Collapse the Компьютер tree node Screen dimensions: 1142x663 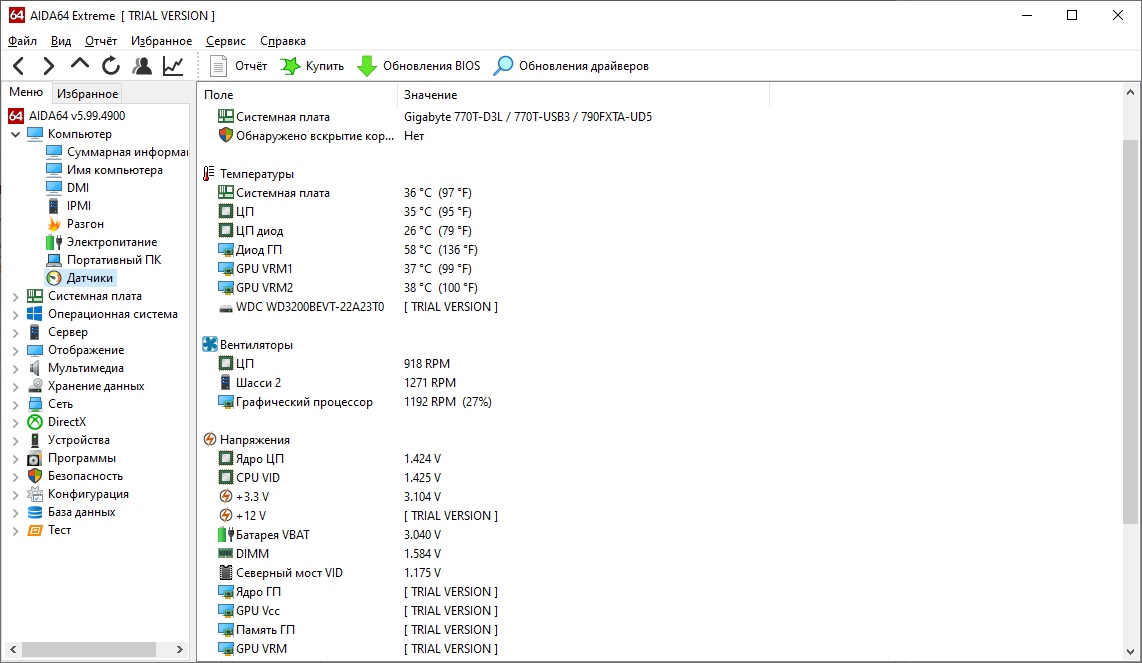(x=15, y=134)
